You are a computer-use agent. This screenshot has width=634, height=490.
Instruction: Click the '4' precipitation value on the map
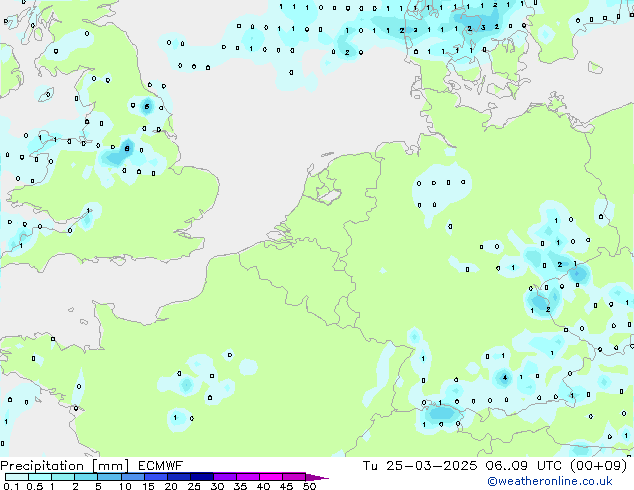[x=504, y=378]
